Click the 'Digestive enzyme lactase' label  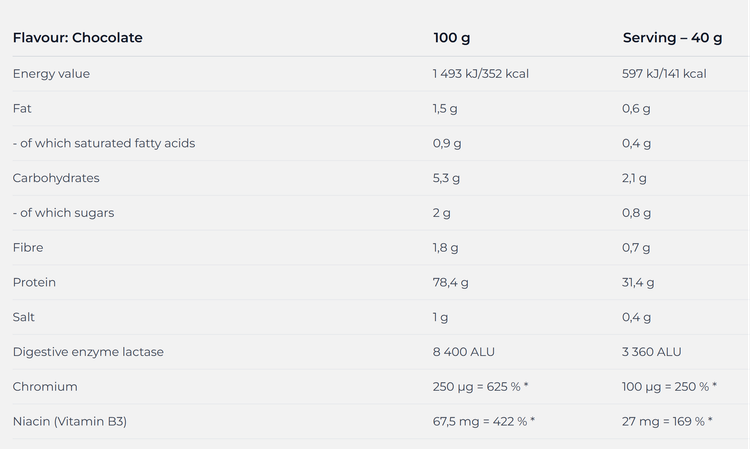[x=88, y=352]
